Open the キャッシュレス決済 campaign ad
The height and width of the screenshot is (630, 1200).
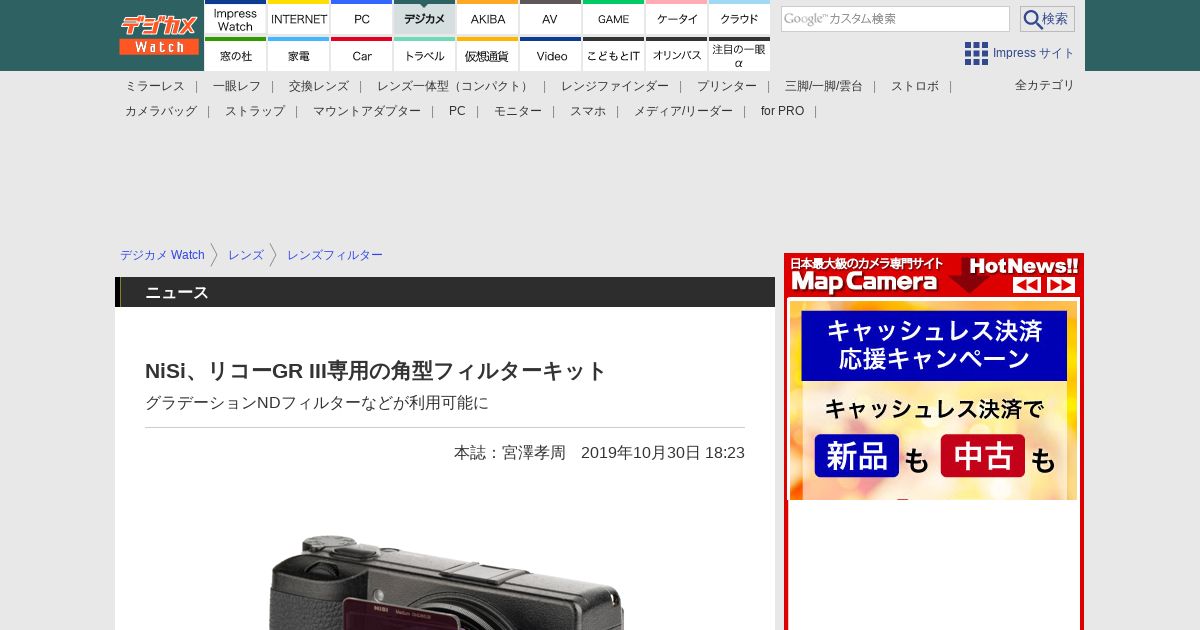pos(934,400)
